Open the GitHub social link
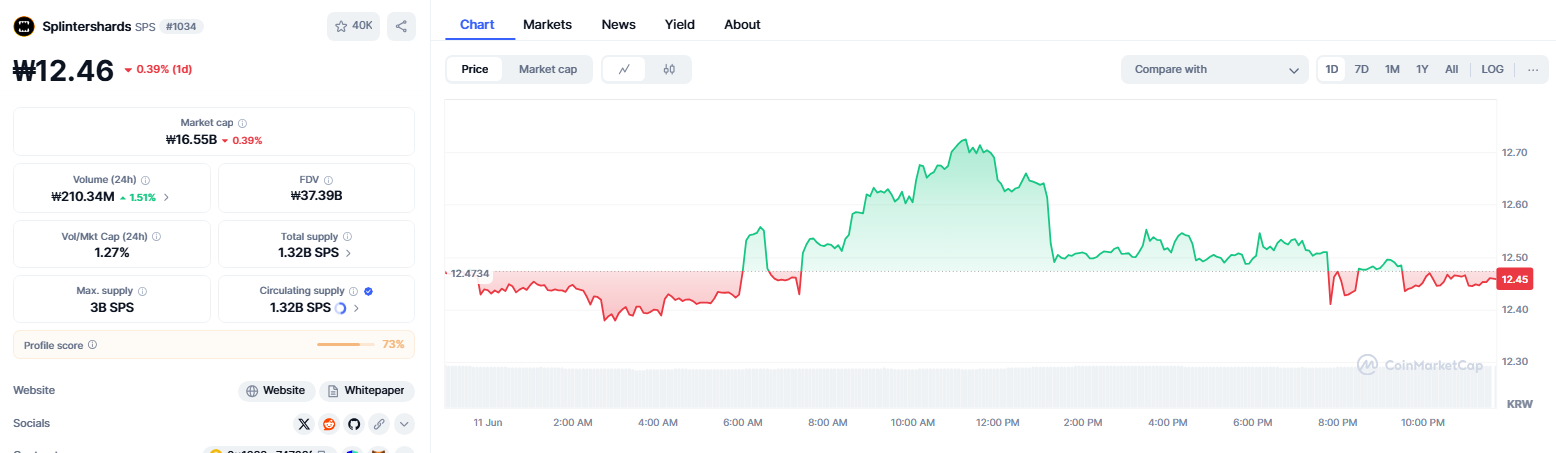This screenshot has height=453, width=1556. [354, 424]
